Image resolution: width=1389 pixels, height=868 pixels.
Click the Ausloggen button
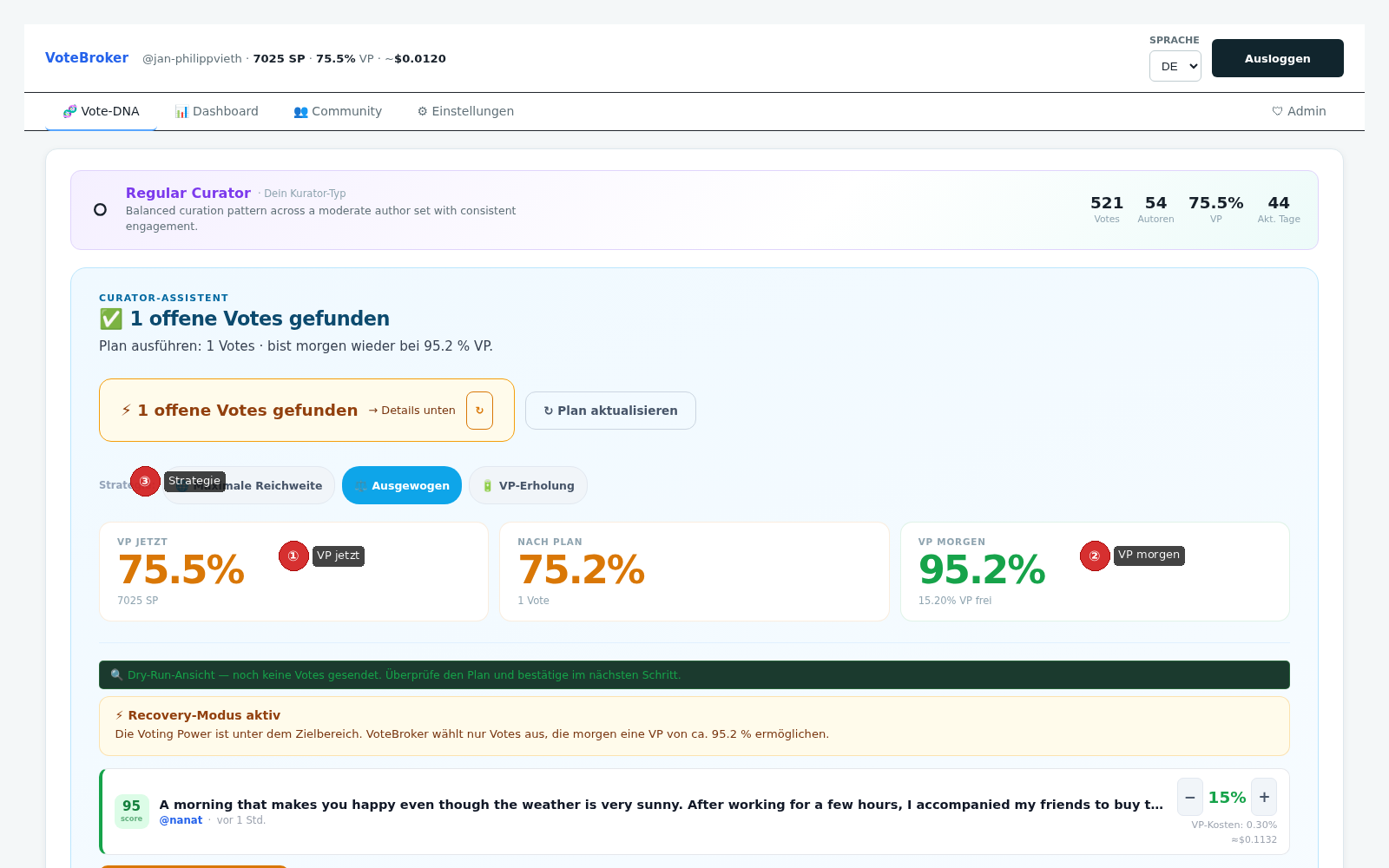click(x=1278, y=58)
